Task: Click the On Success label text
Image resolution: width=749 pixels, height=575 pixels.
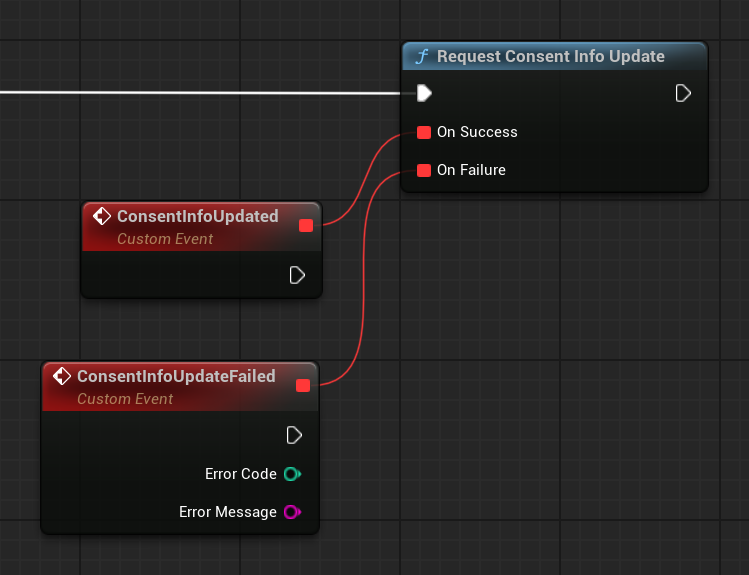Action: tap(477, 132)
